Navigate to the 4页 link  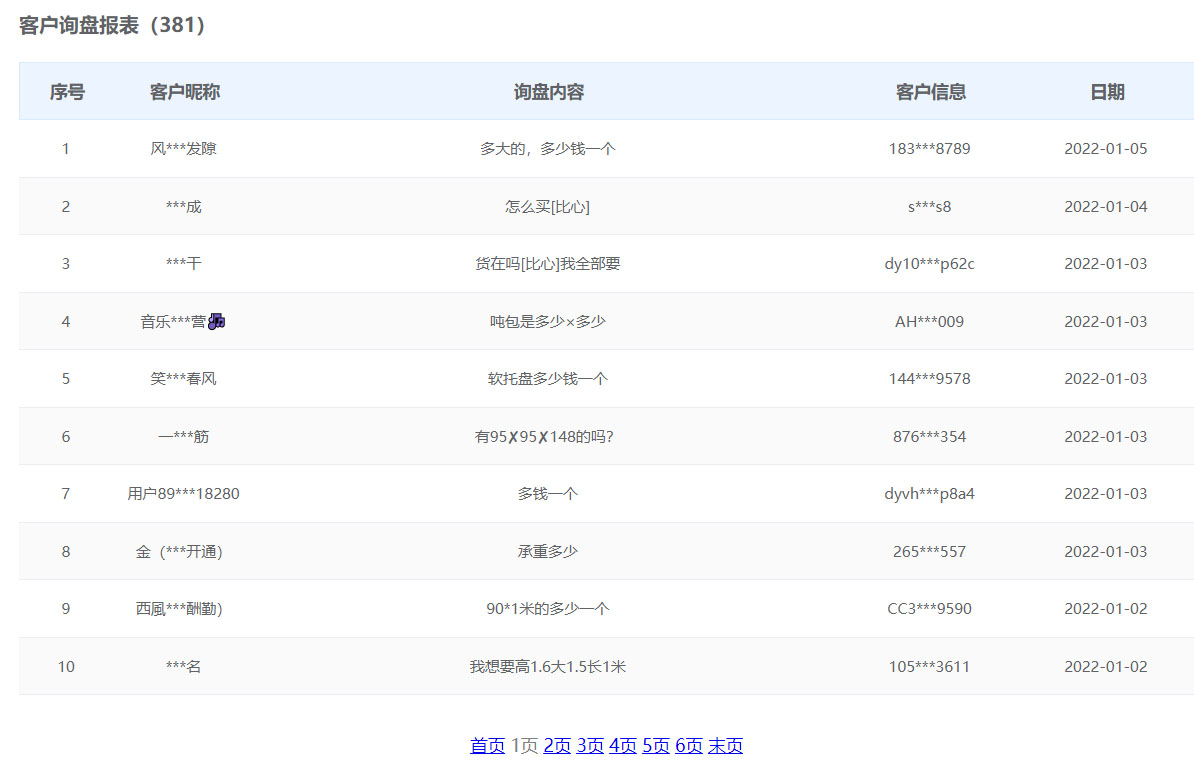click(x=622, y=745)
